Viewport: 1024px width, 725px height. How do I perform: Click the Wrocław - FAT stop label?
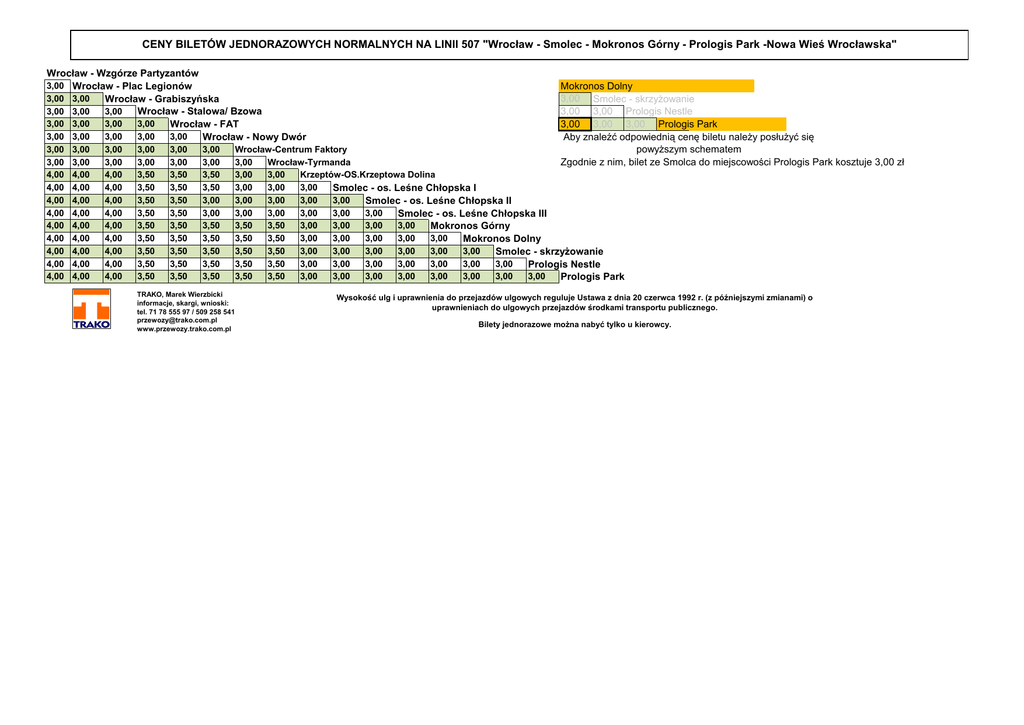pyautogui.click(x=204, y=124)
